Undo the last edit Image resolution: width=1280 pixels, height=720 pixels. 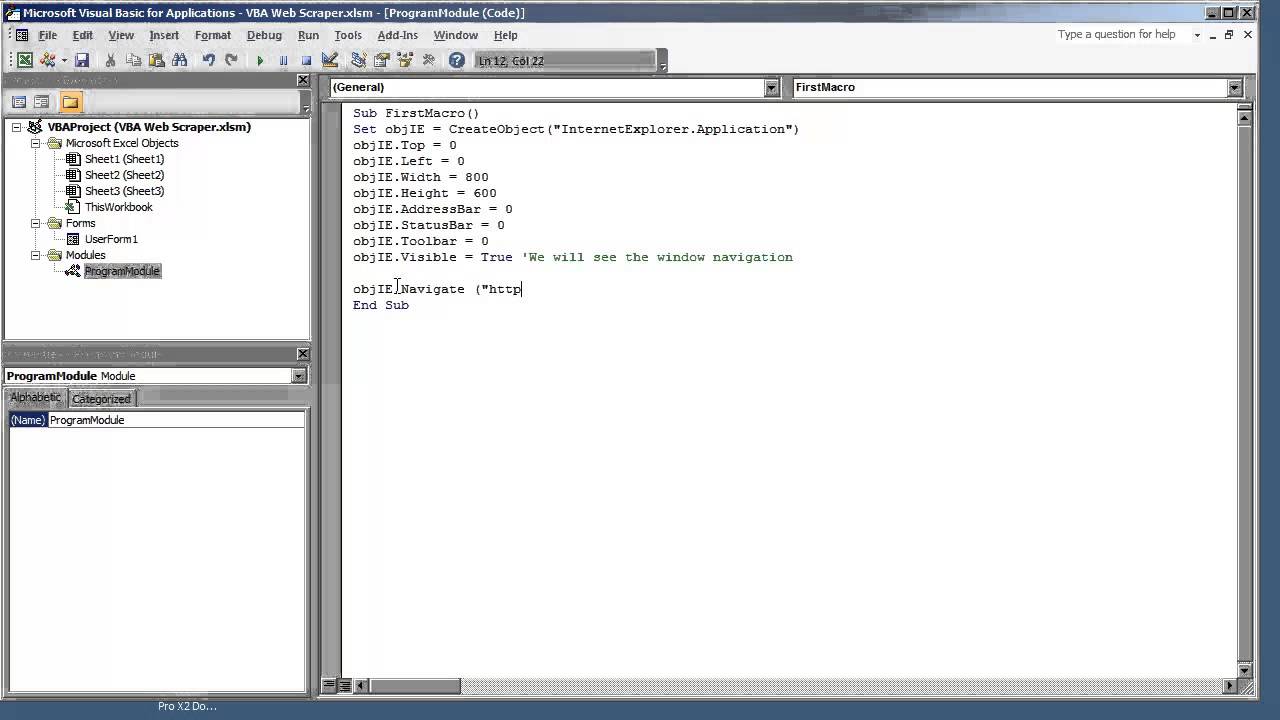208,60
